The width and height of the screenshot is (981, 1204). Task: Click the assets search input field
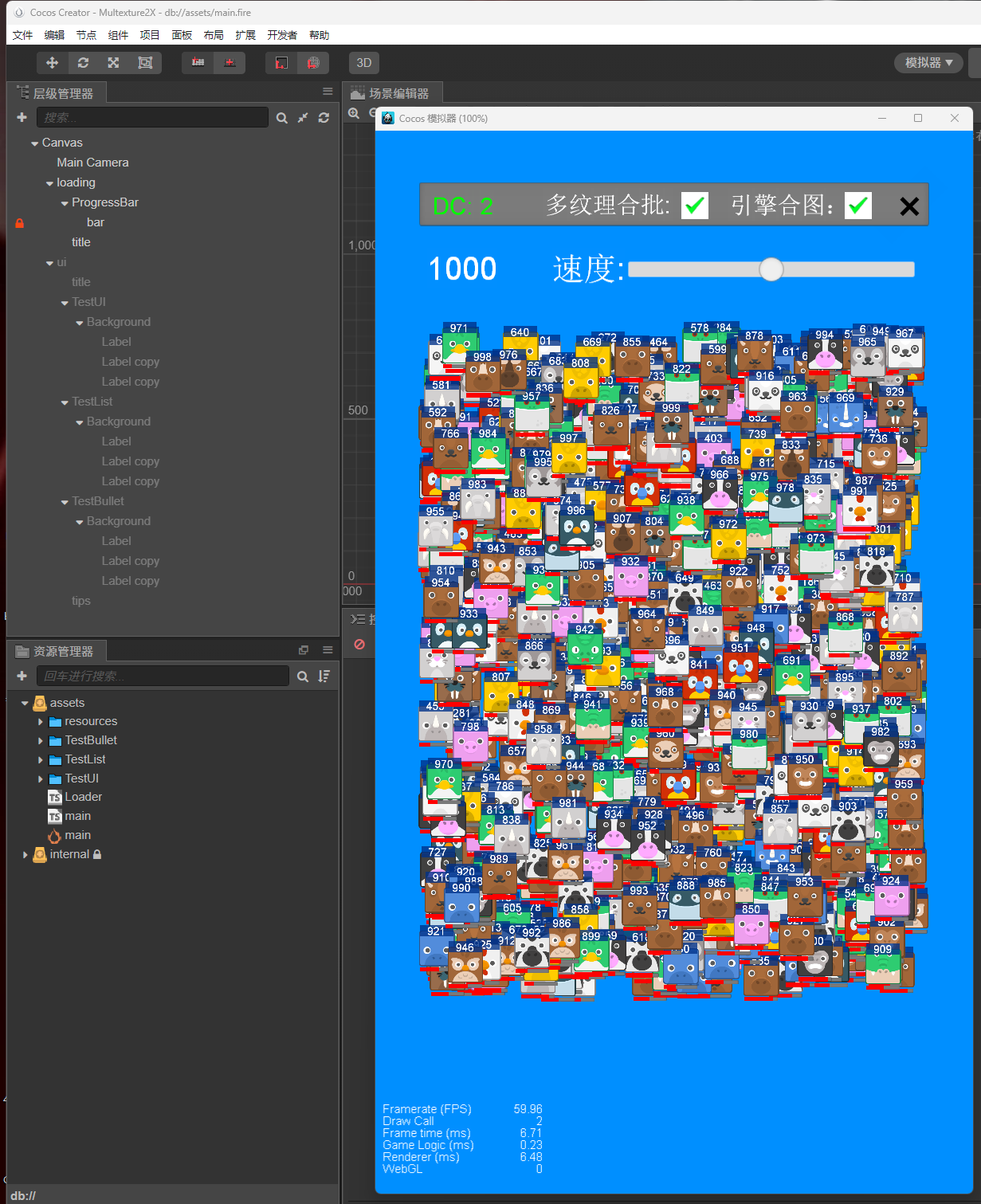click(163, 677)
